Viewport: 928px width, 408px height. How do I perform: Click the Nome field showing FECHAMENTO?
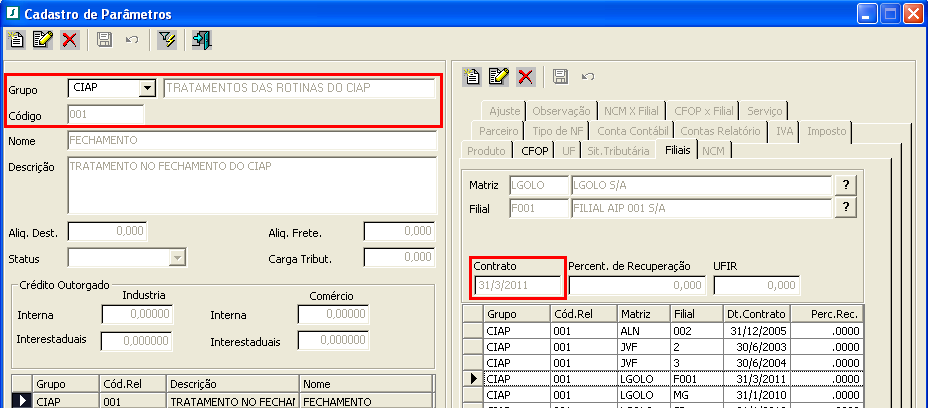point(252,140)
